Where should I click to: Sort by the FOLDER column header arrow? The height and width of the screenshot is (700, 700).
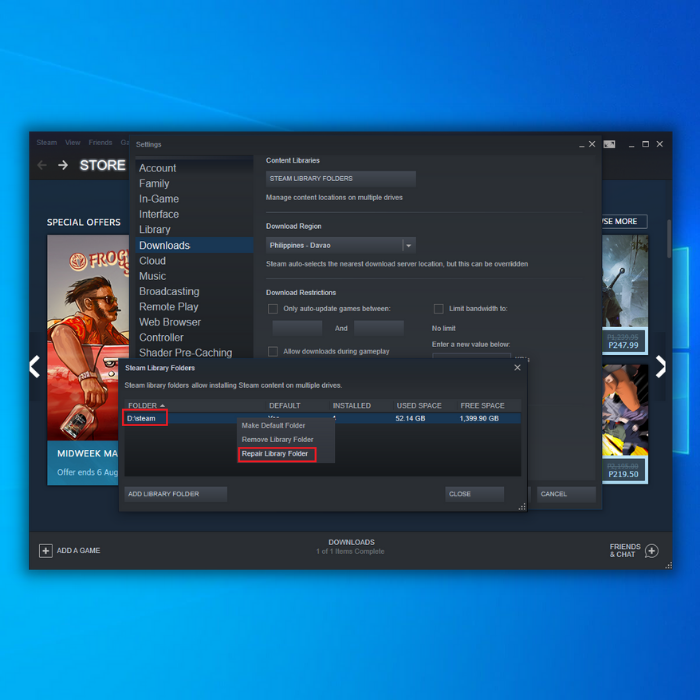[x=162, y=405]
